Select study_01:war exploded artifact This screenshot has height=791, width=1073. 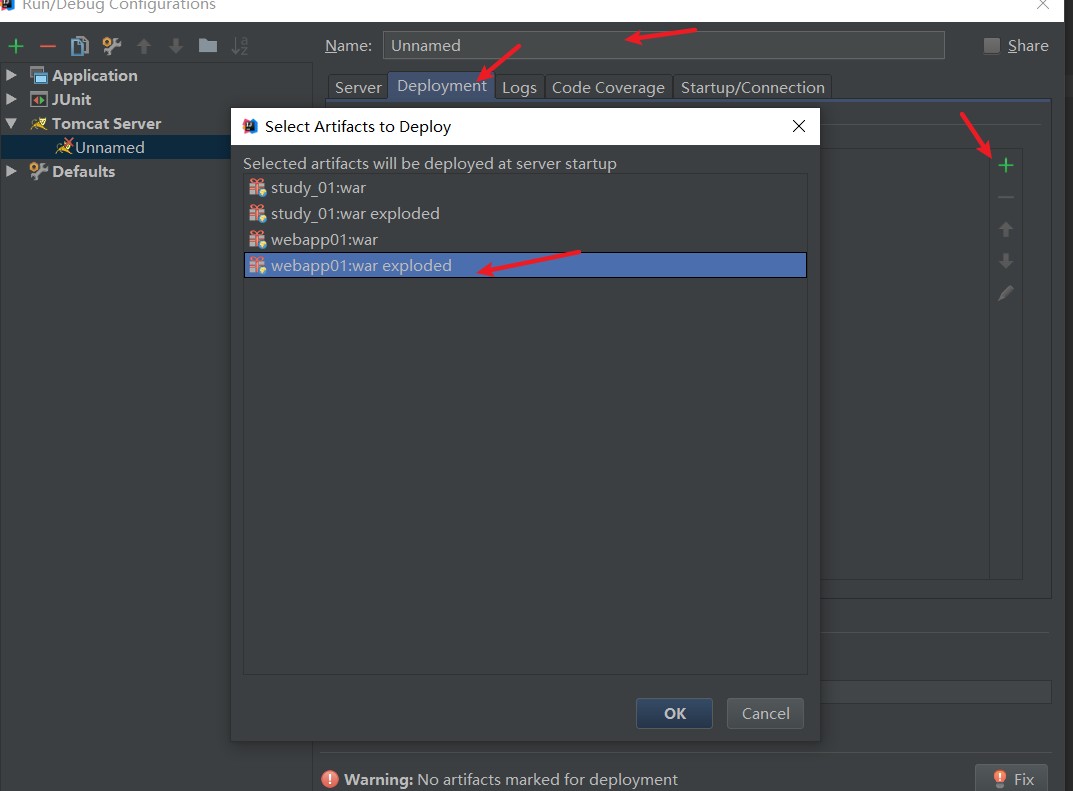point(526,213)
